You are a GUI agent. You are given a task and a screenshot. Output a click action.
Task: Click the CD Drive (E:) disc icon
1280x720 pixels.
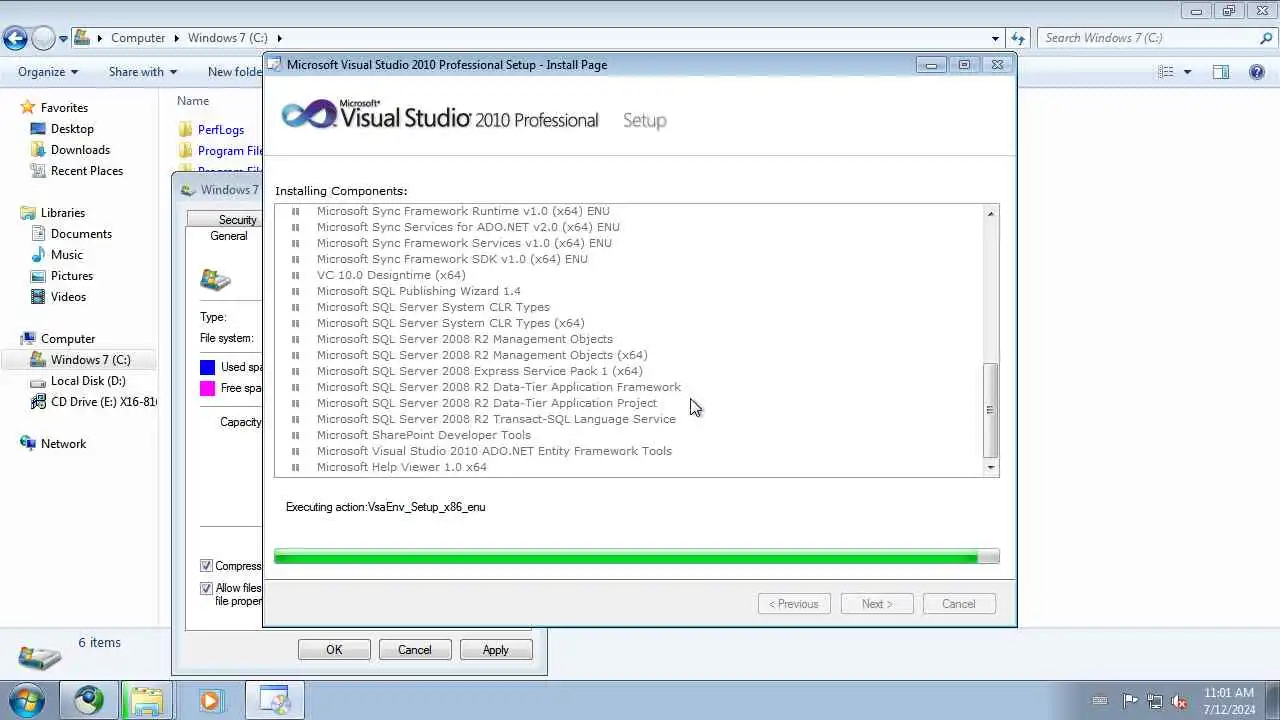pos(38,402)
